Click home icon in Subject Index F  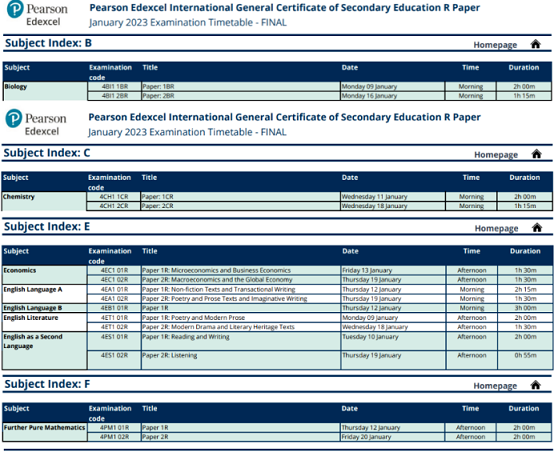pos(535,385)
